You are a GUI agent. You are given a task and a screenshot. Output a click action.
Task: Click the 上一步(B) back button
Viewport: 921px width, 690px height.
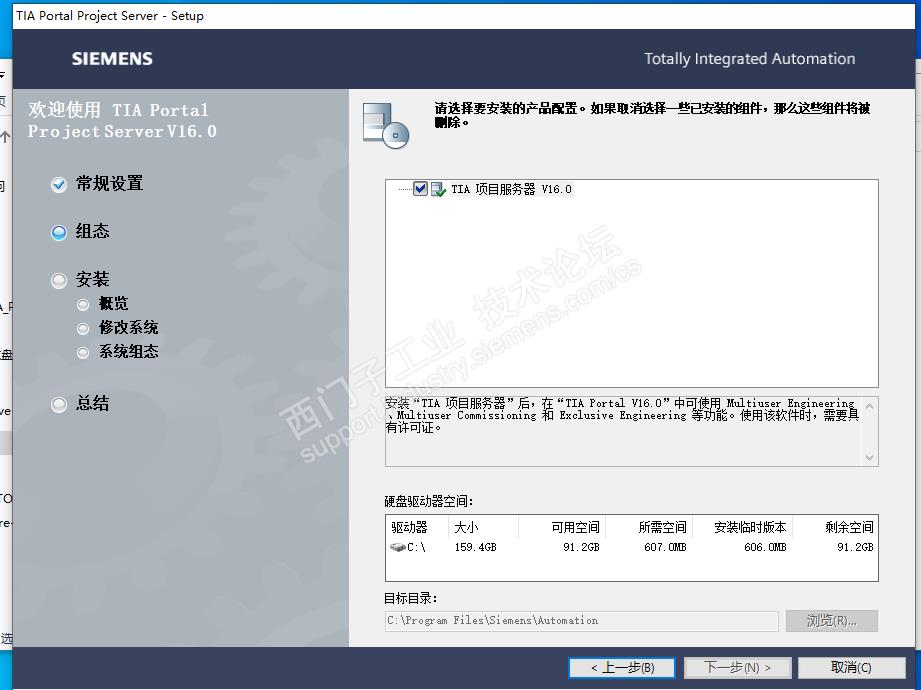(x=622, y=668)
